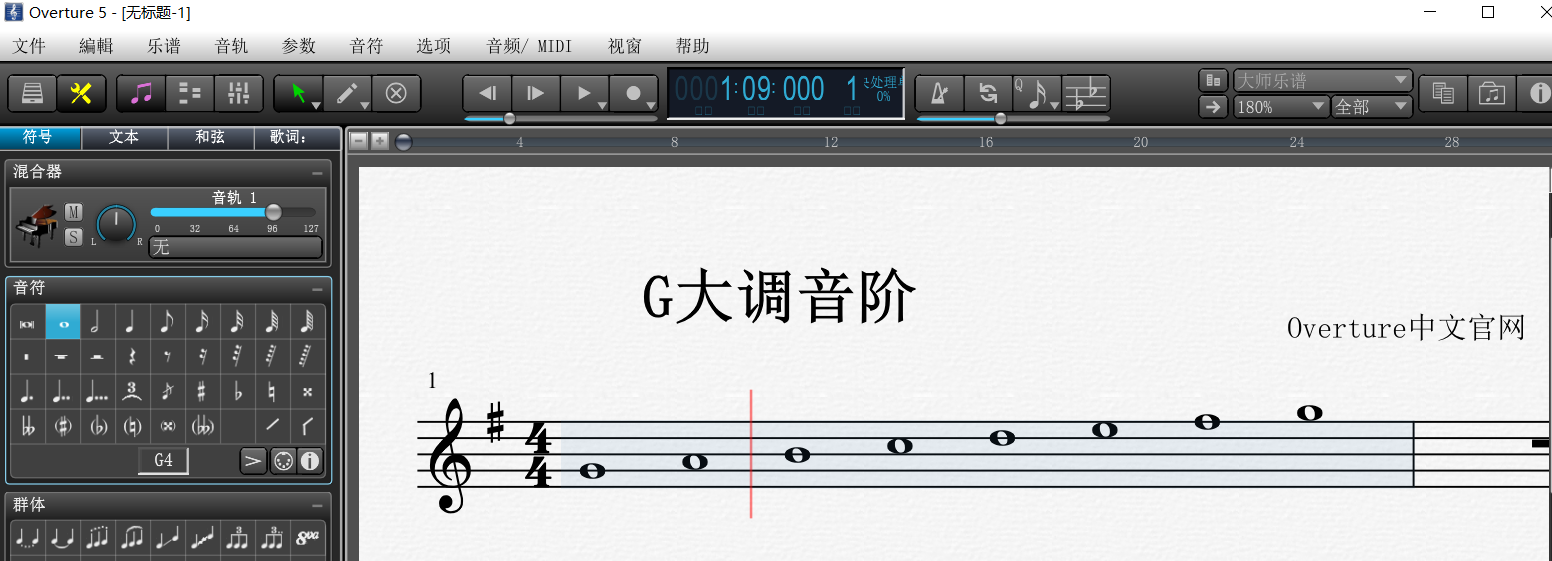Click the staff with flats transposition icon

[x=1086, y=93]
